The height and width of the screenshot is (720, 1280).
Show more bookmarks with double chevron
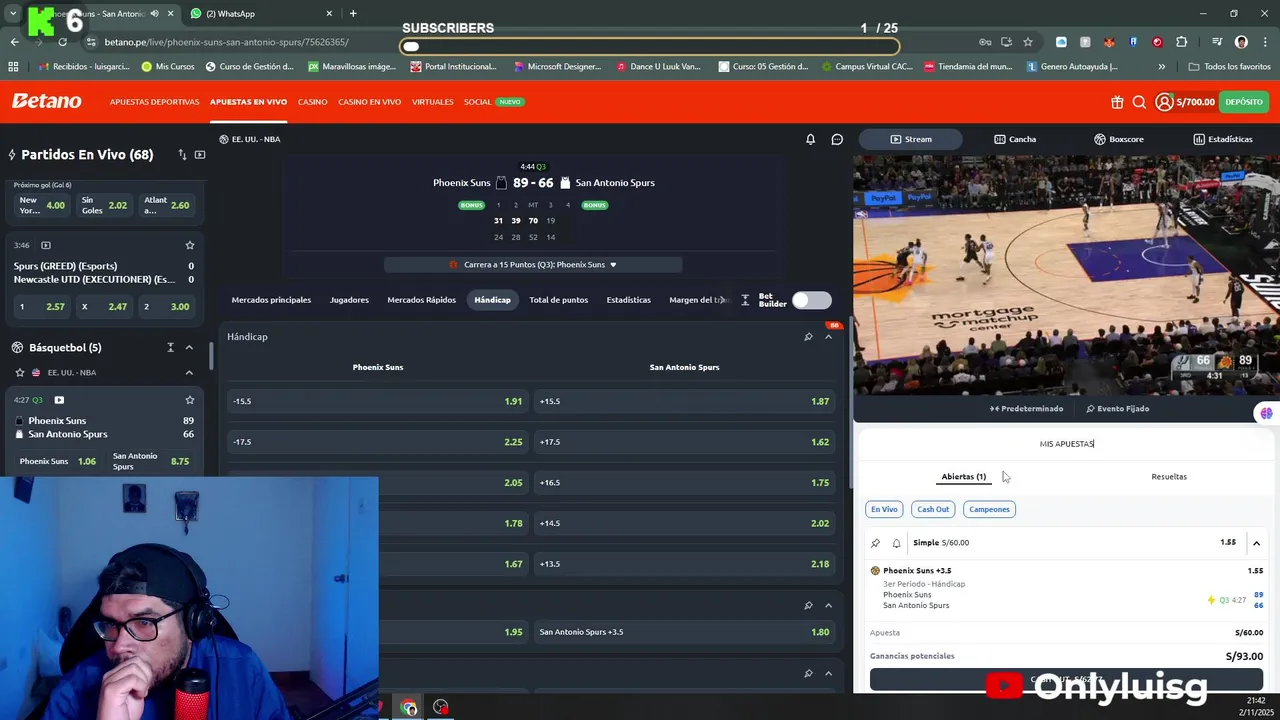tap(1161, 67)
